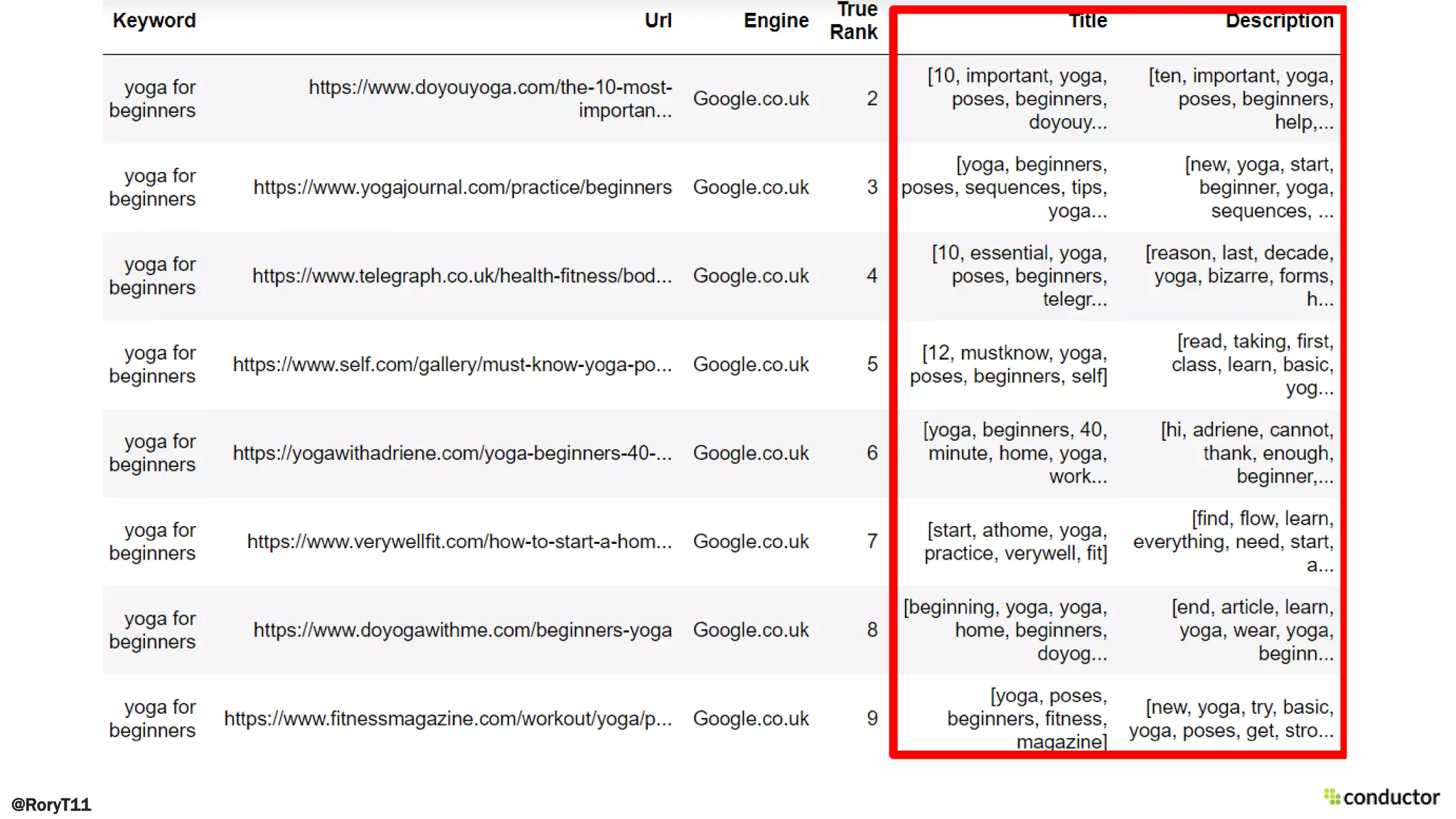
Task: Click the Keyword column header
Action: click(x=154, y=21)
